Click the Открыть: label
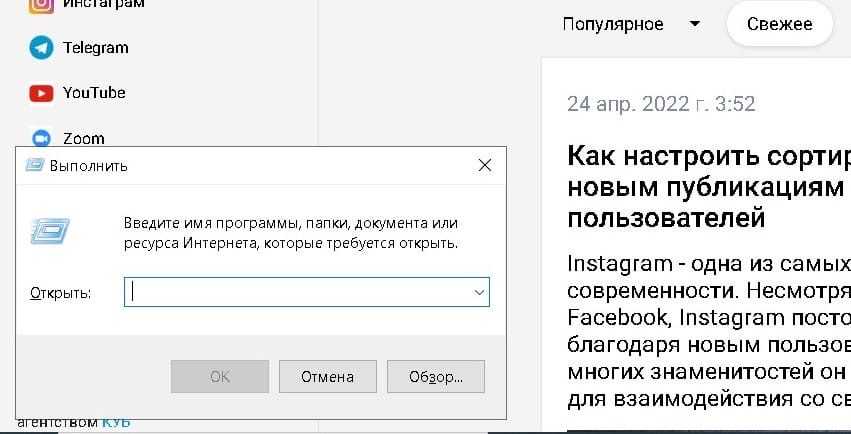The image size is (851, 434). click(61, 293)
